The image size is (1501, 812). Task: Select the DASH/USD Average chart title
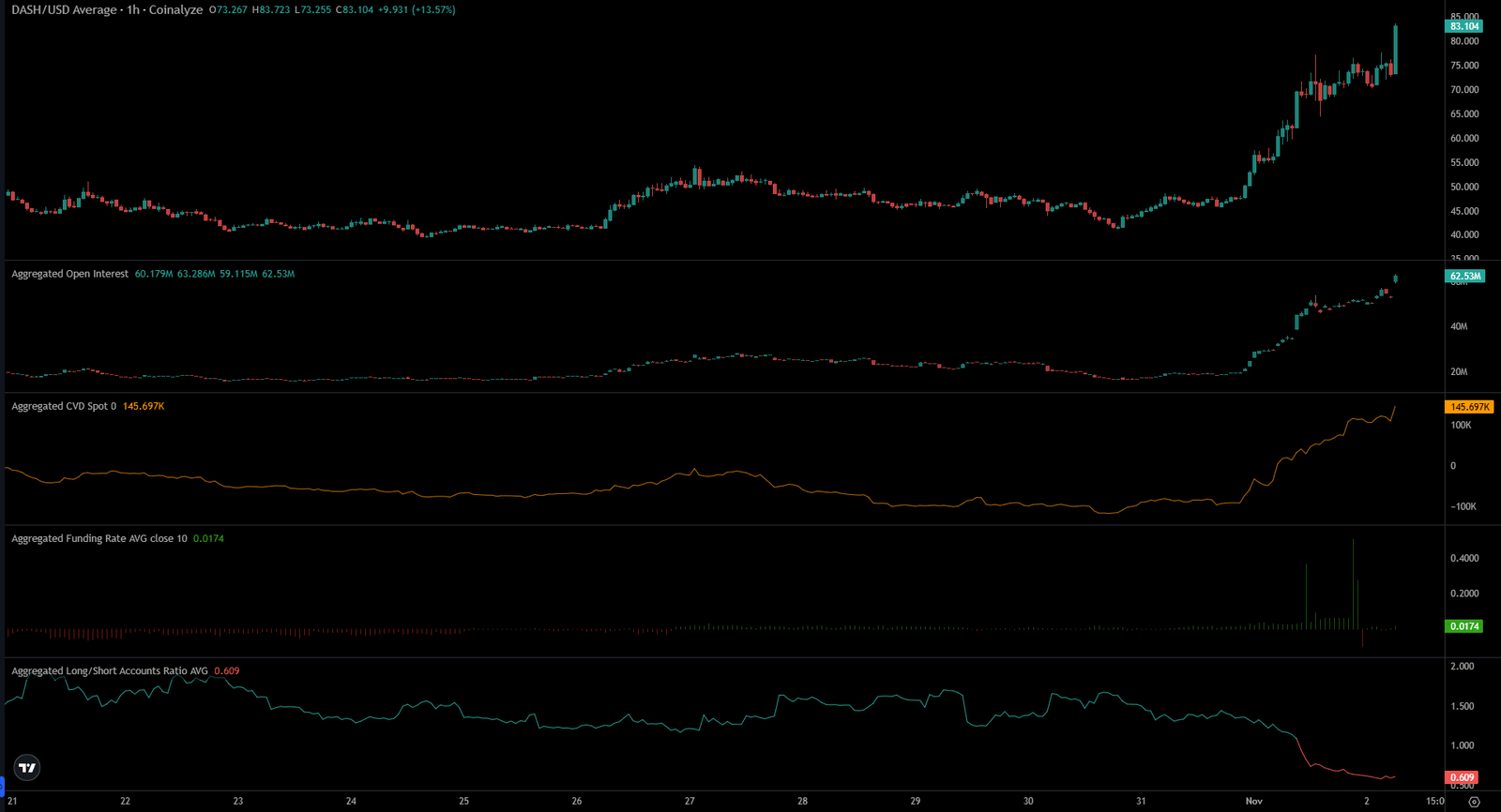[x=107, y=9]
